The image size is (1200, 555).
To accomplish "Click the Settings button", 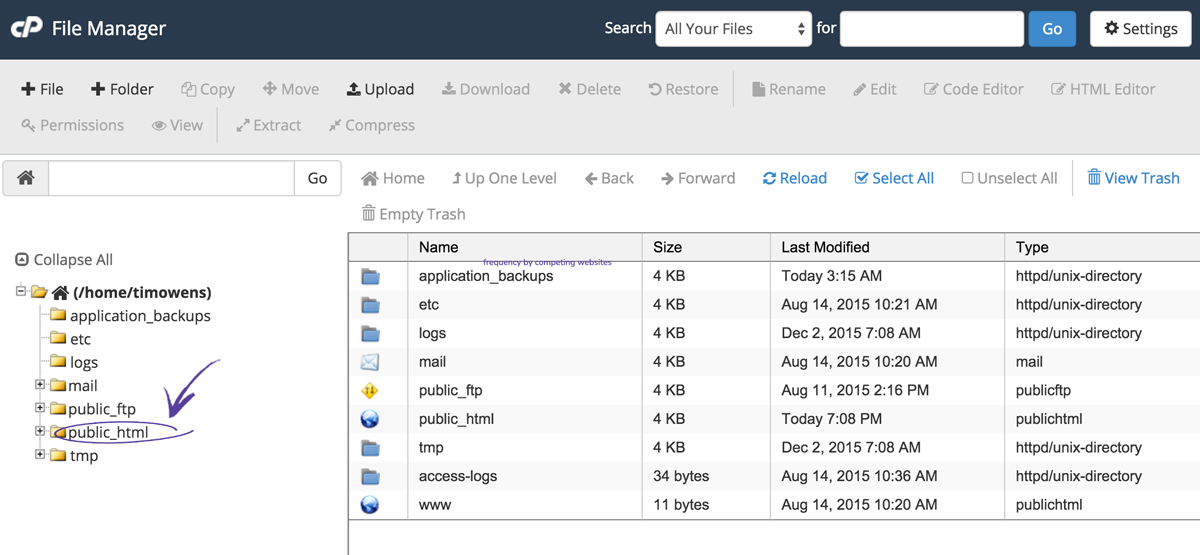I will tap(1140, 29).
